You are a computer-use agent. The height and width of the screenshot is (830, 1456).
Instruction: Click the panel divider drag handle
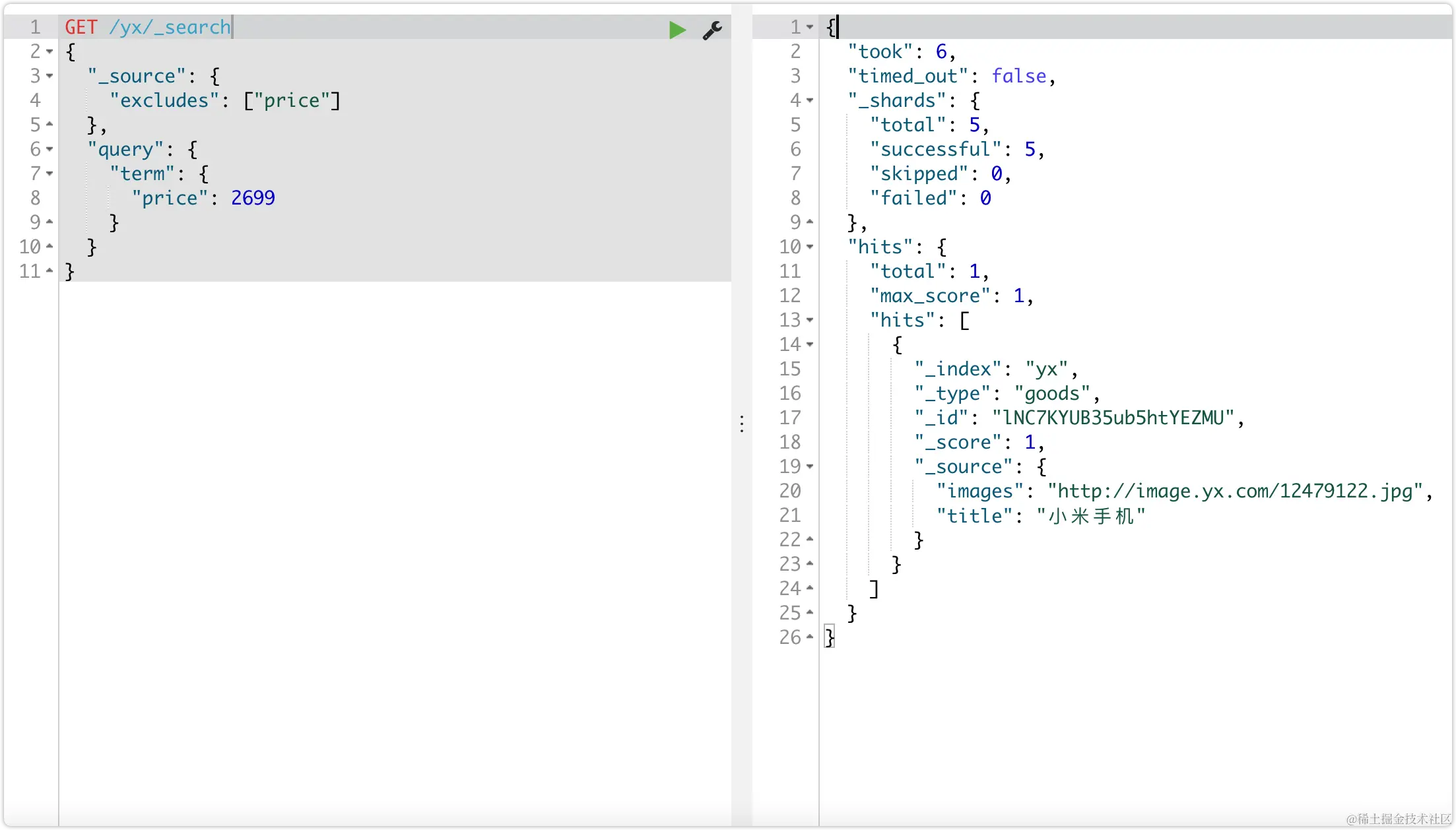tap(742, 424)
